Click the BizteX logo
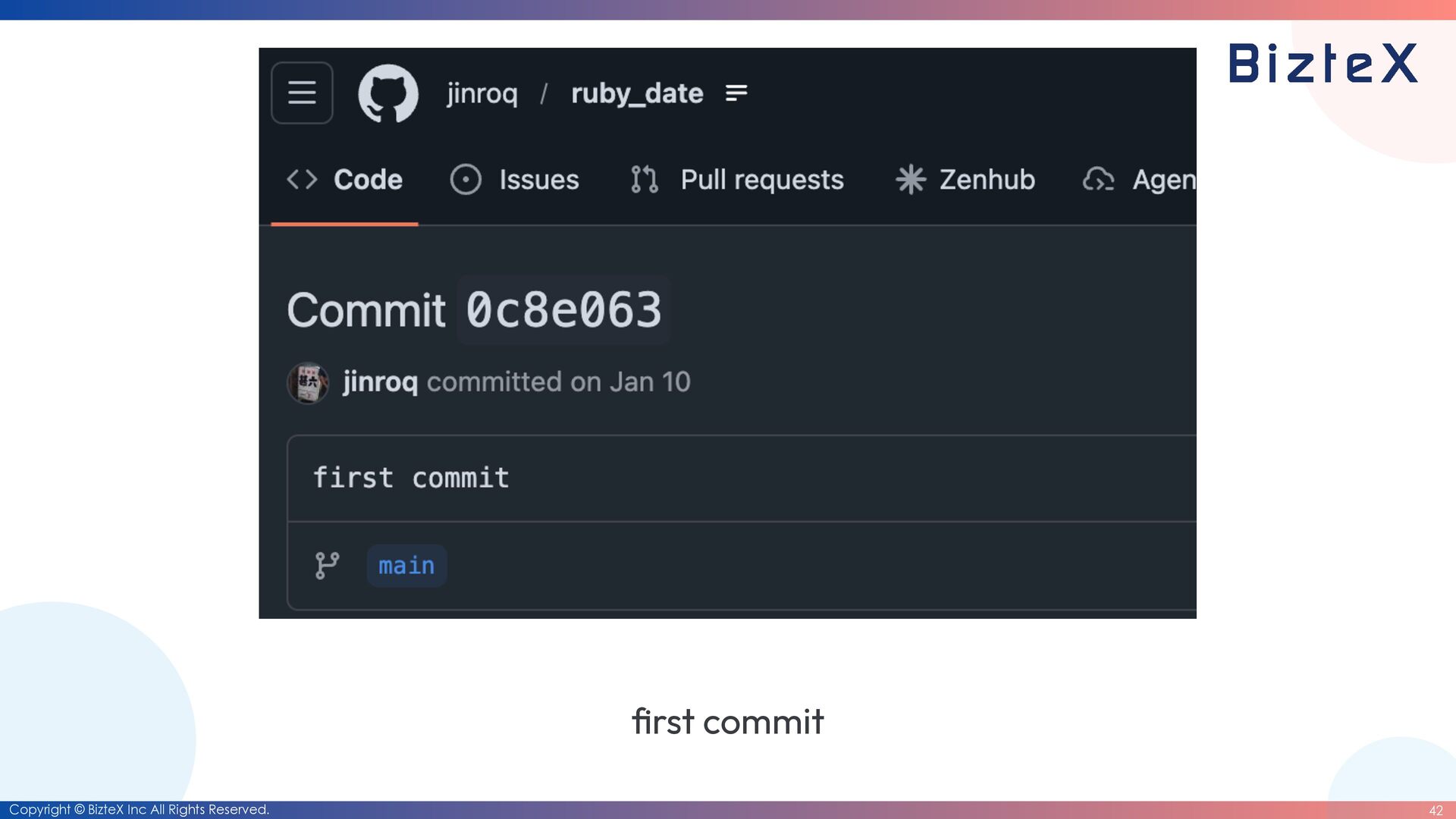Viewport: 1456px width, 819px height. pyautogui.click(x=1323, y=63)
